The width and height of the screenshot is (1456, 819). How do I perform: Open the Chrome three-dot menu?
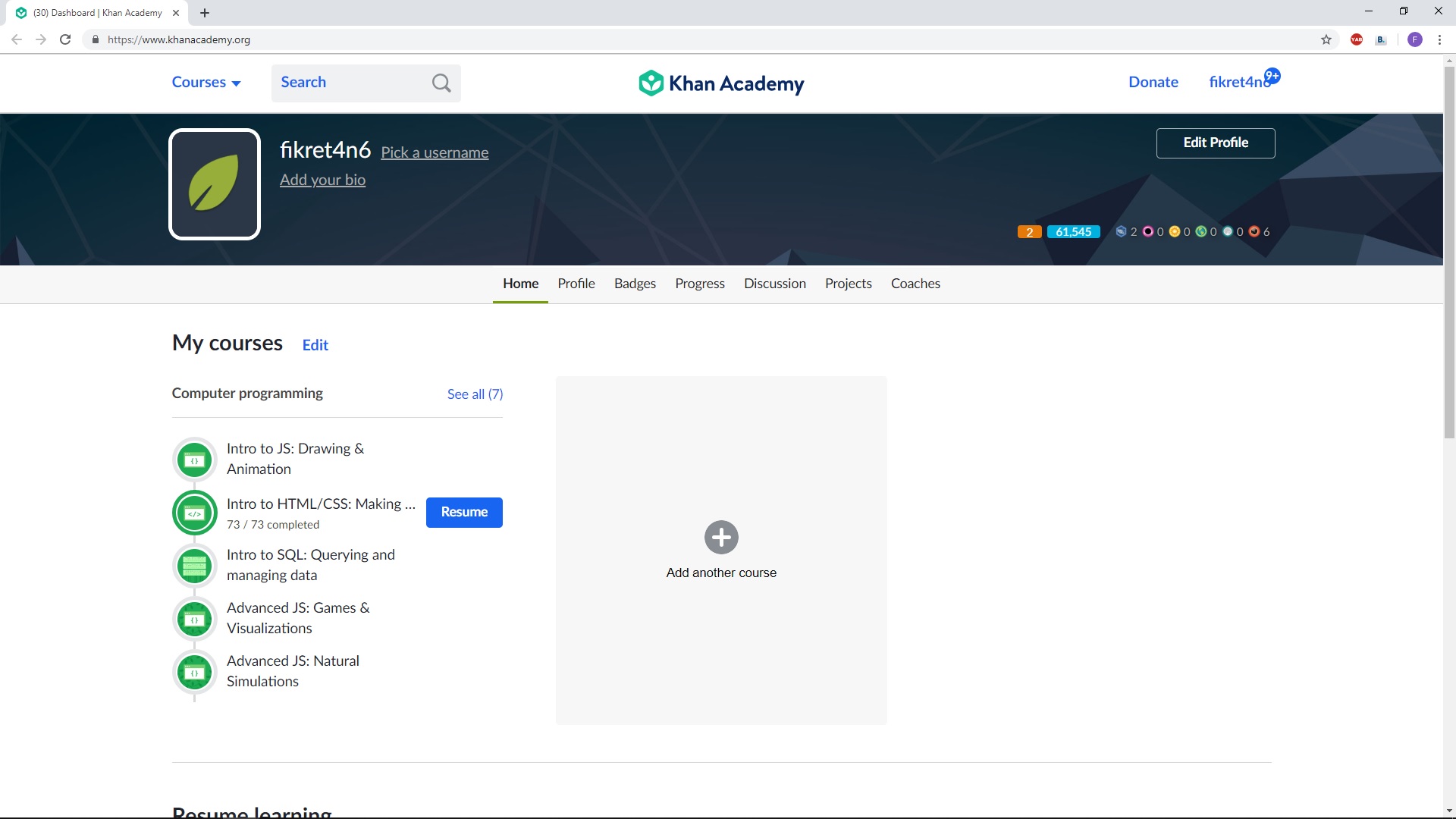pos(1439,39)
